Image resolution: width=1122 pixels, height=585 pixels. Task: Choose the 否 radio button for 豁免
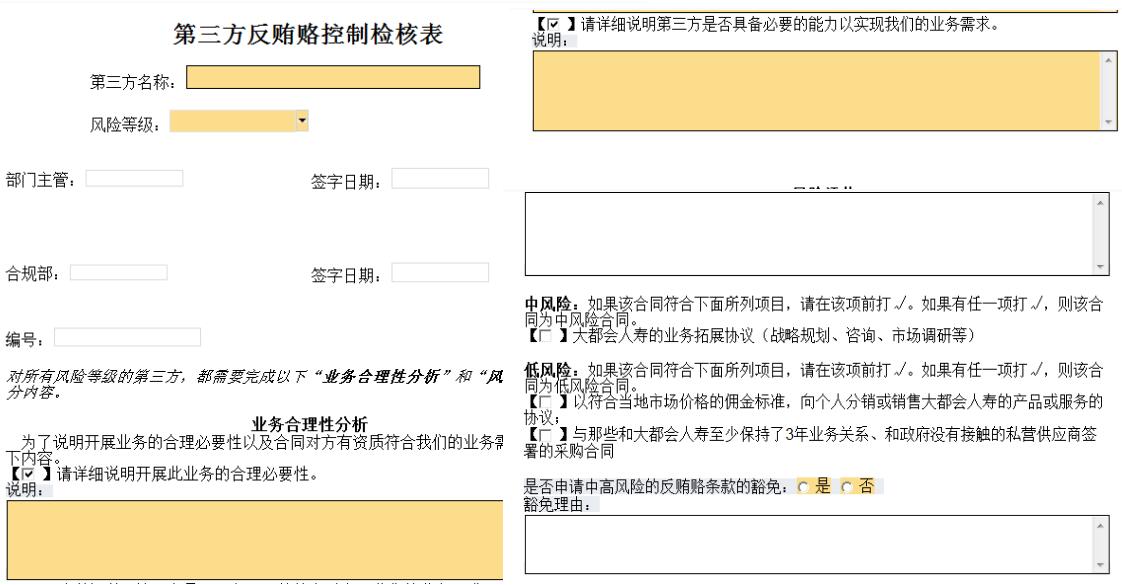click(847, 487)
